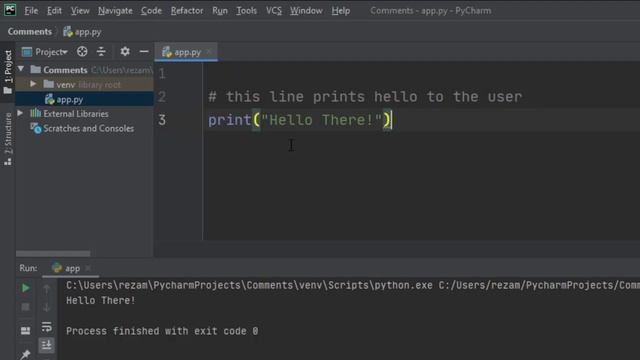This screenshot has width=640, height=360.
Task: Select the Comments root folder row
Action: 84,70
